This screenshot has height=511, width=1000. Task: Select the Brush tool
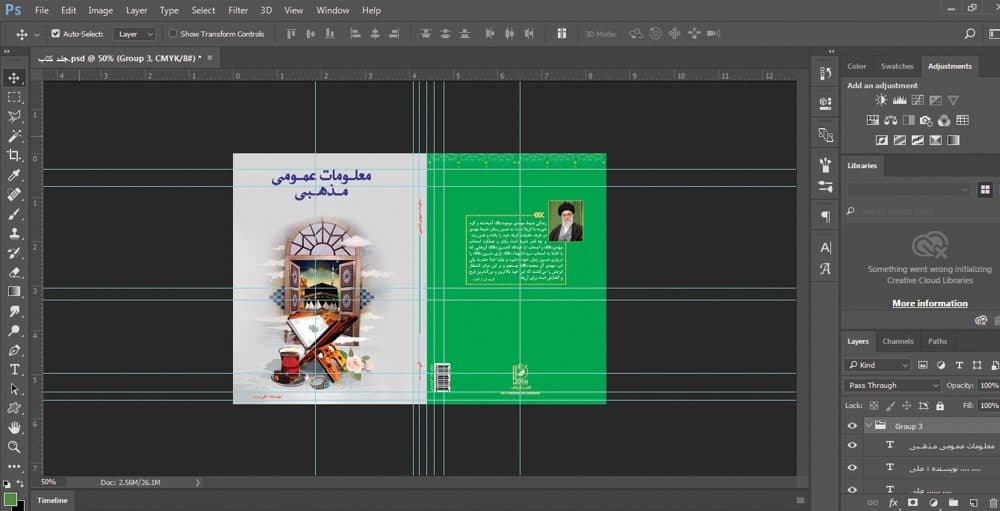click(x=13, y=214)
